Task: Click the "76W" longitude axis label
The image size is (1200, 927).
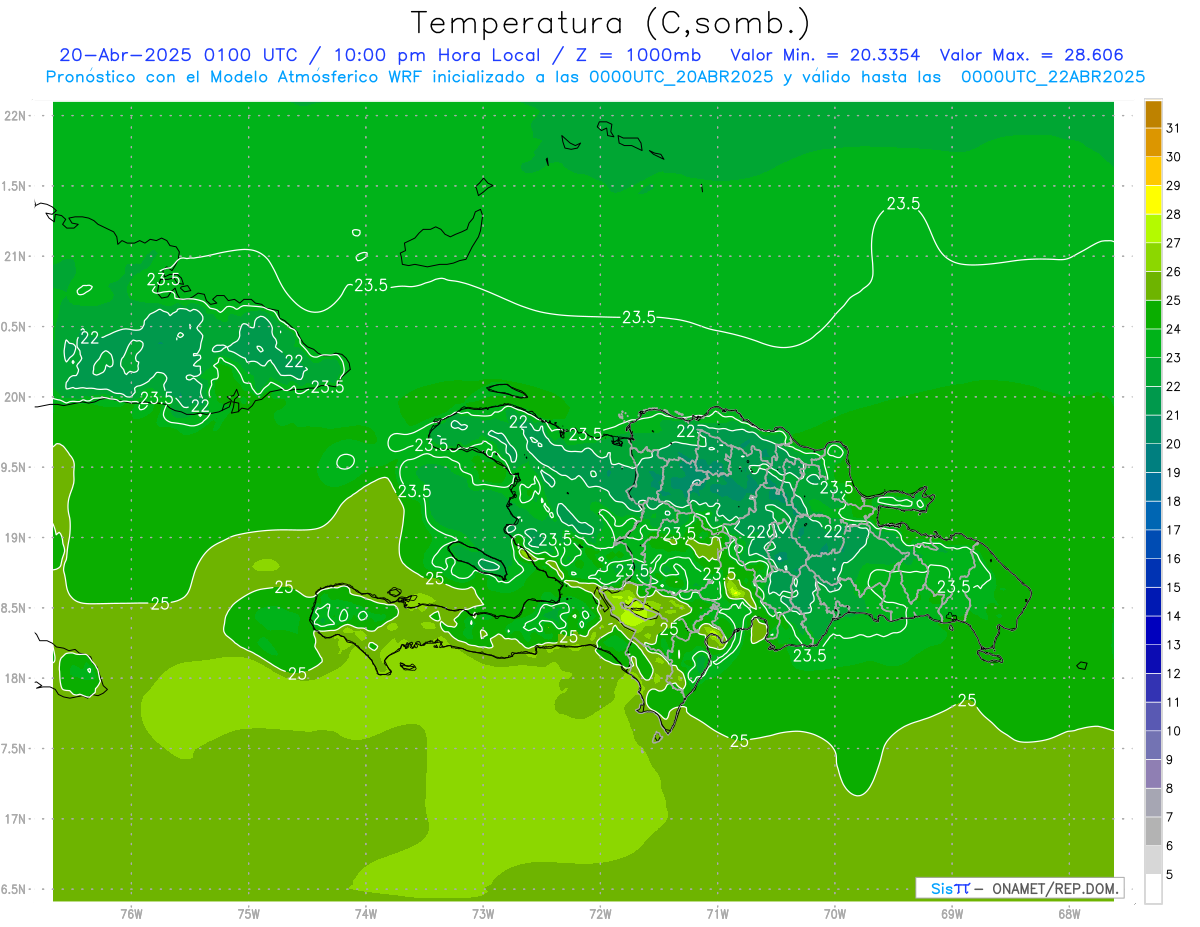Action: click(131, 914)
